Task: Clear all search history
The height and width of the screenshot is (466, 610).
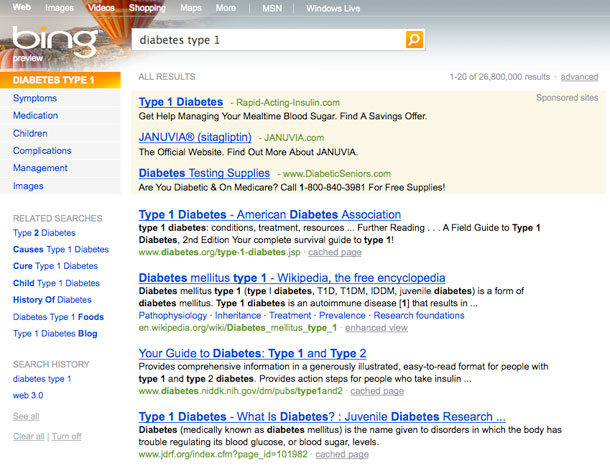Action: (x=28, y=437)
